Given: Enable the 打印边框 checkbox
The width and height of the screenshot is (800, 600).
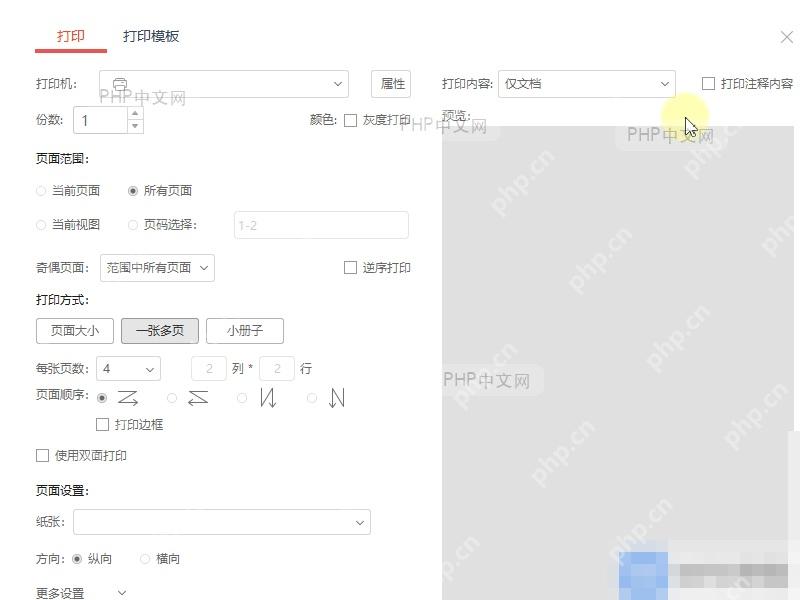Looking at the screenshot, I should pyautogui.click(x=103, y=424).
